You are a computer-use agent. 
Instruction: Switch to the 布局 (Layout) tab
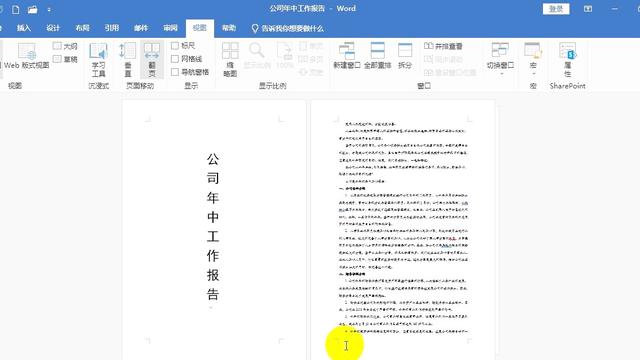[82, 28]
